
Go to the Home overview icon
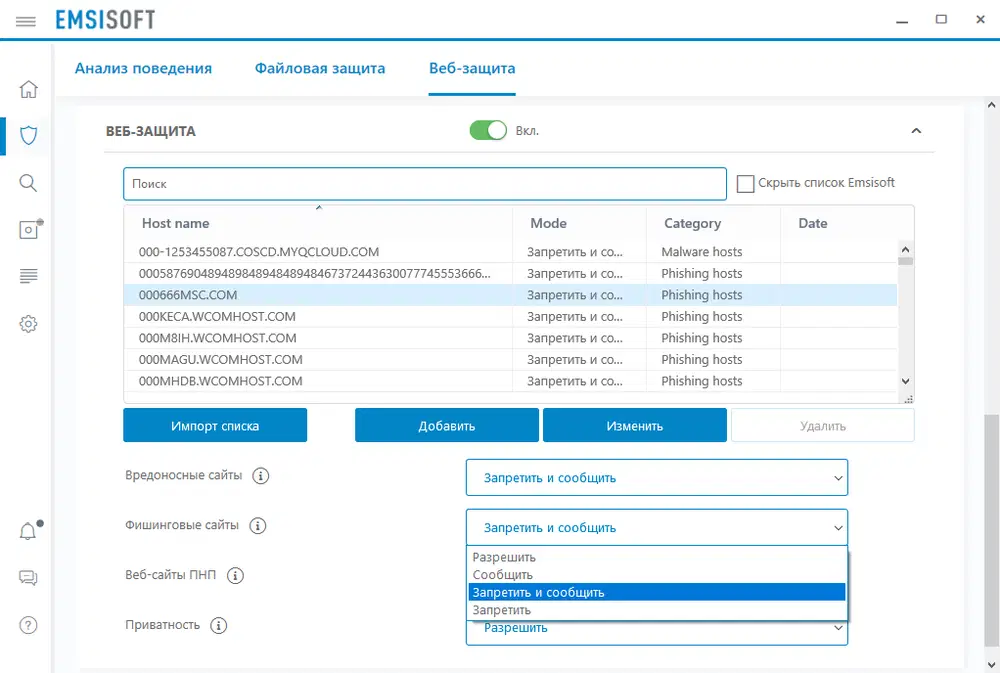(x=28, y=89)
